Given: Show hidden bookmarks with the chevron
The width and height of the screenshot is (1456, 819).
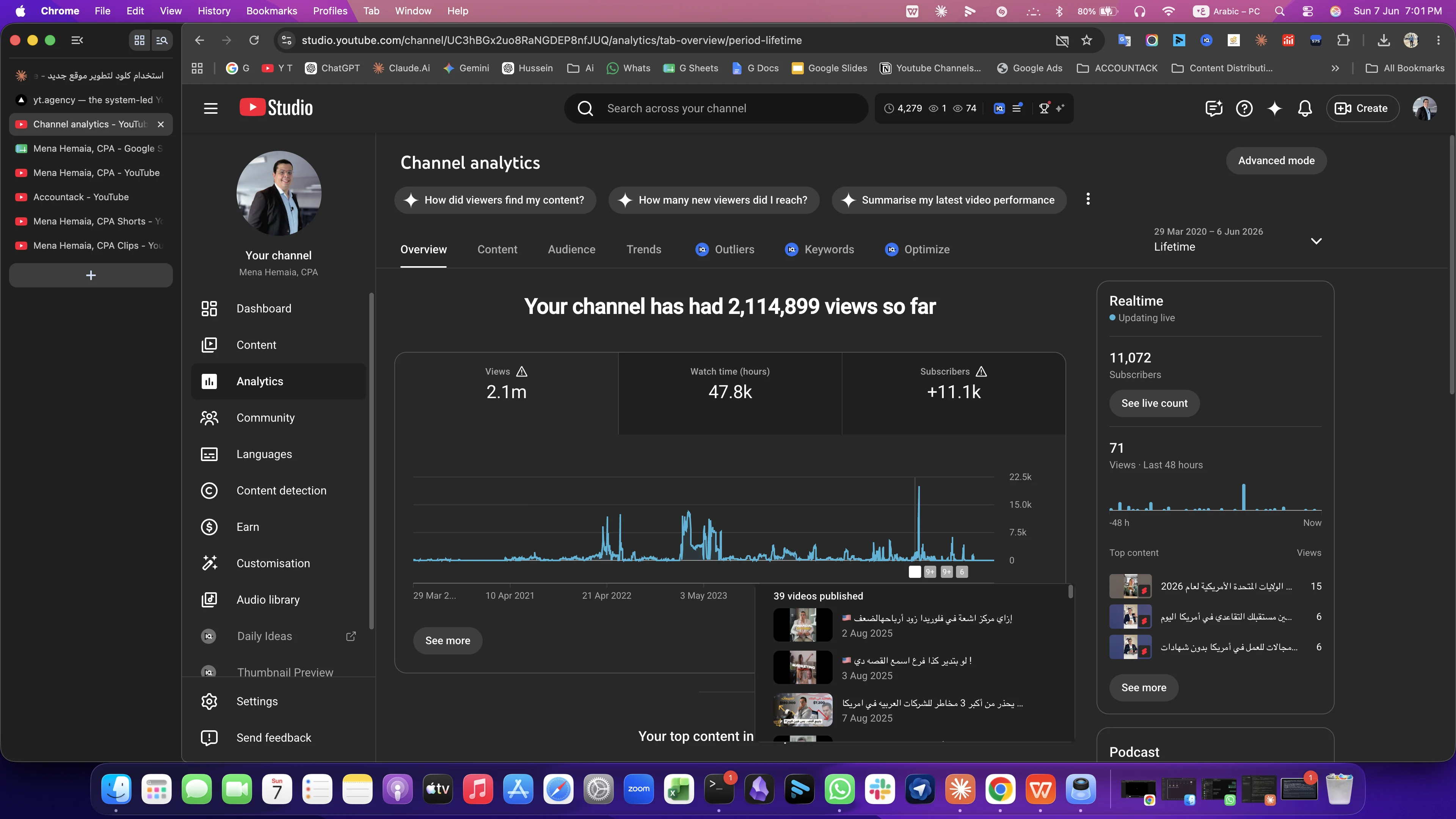Looking at the screenshot, I should 1335,68.
